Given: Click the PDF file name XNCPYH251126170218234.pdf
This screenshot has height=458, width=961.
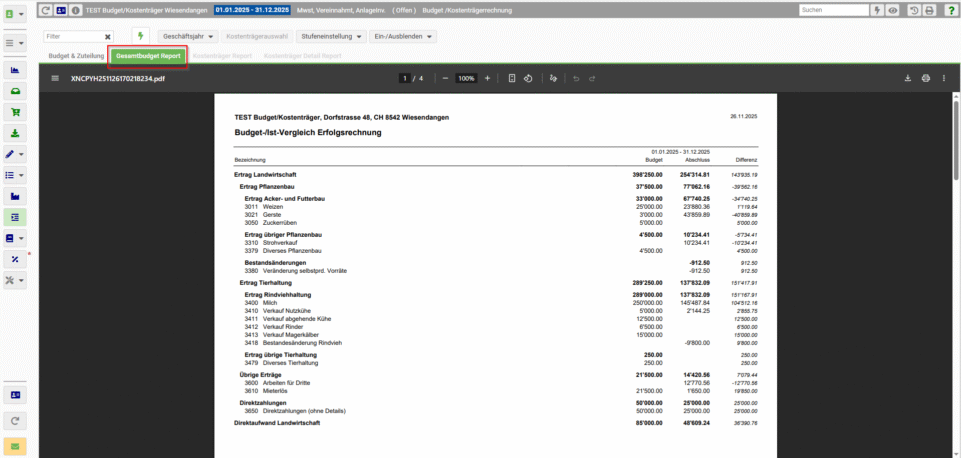Looking at the screenshot, I should 118,78.
